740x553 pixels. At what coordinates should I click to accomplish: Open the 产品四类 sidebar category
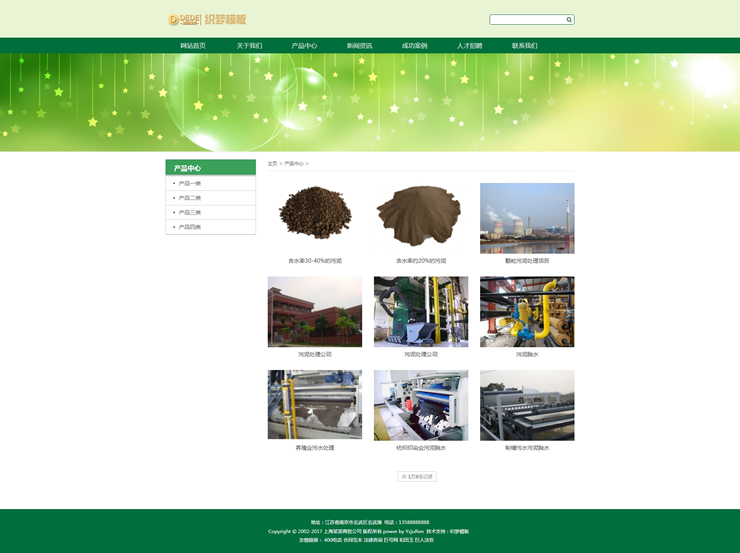tap(189, 227)
